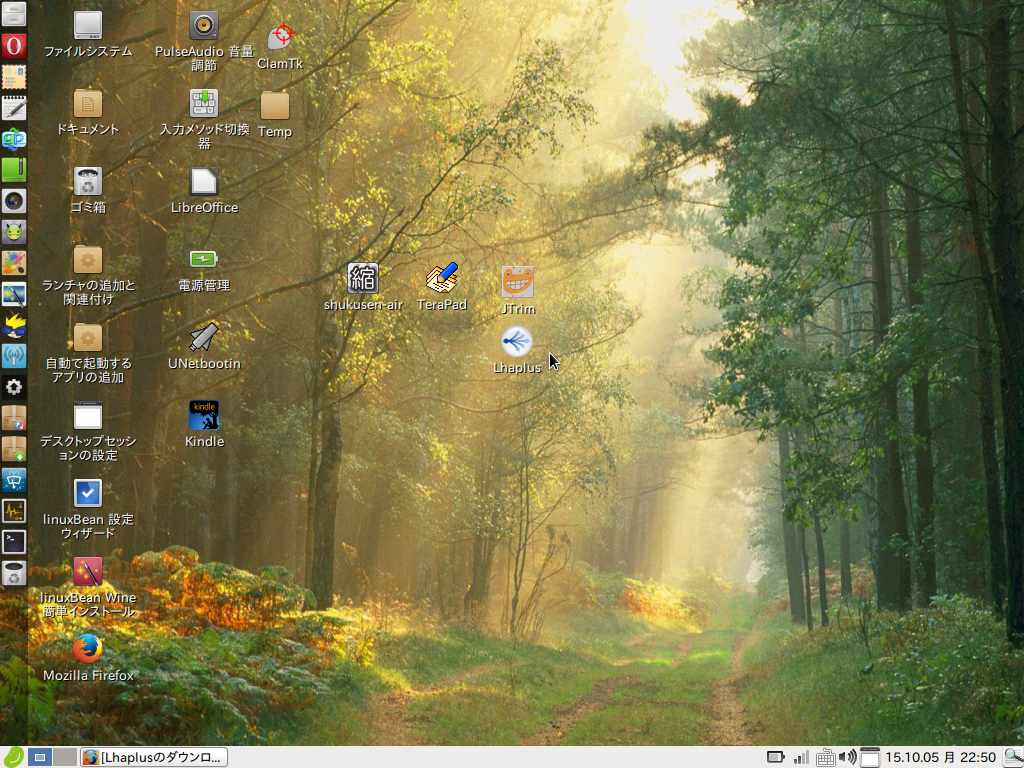Image resolution: width=1024 pixels, height=768 pixels.
Task: Launch the paint splash app in left dock
Action: coord(14,263)
